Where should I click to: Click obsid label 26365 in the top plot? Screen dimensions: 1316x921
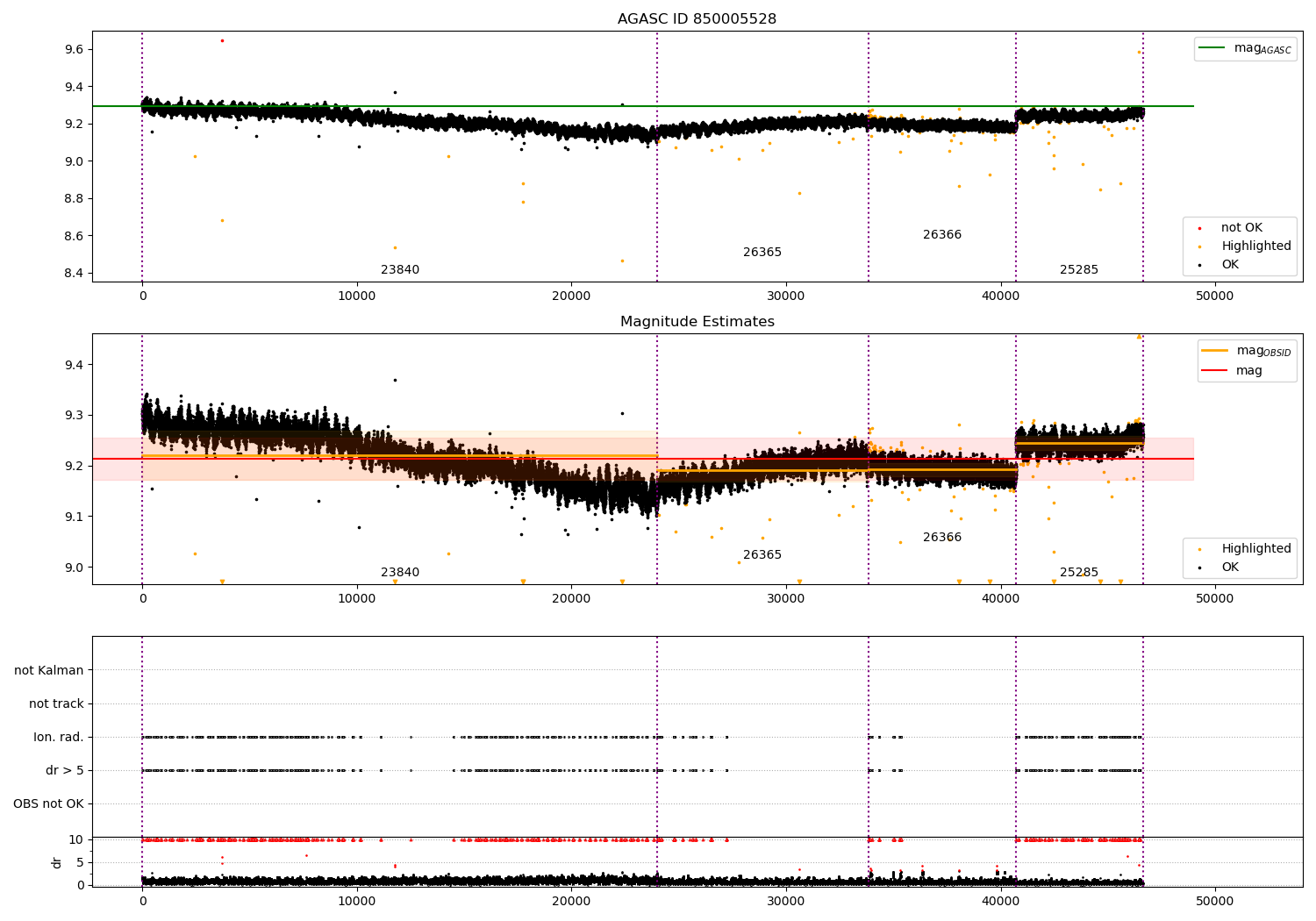pos(762,253)
